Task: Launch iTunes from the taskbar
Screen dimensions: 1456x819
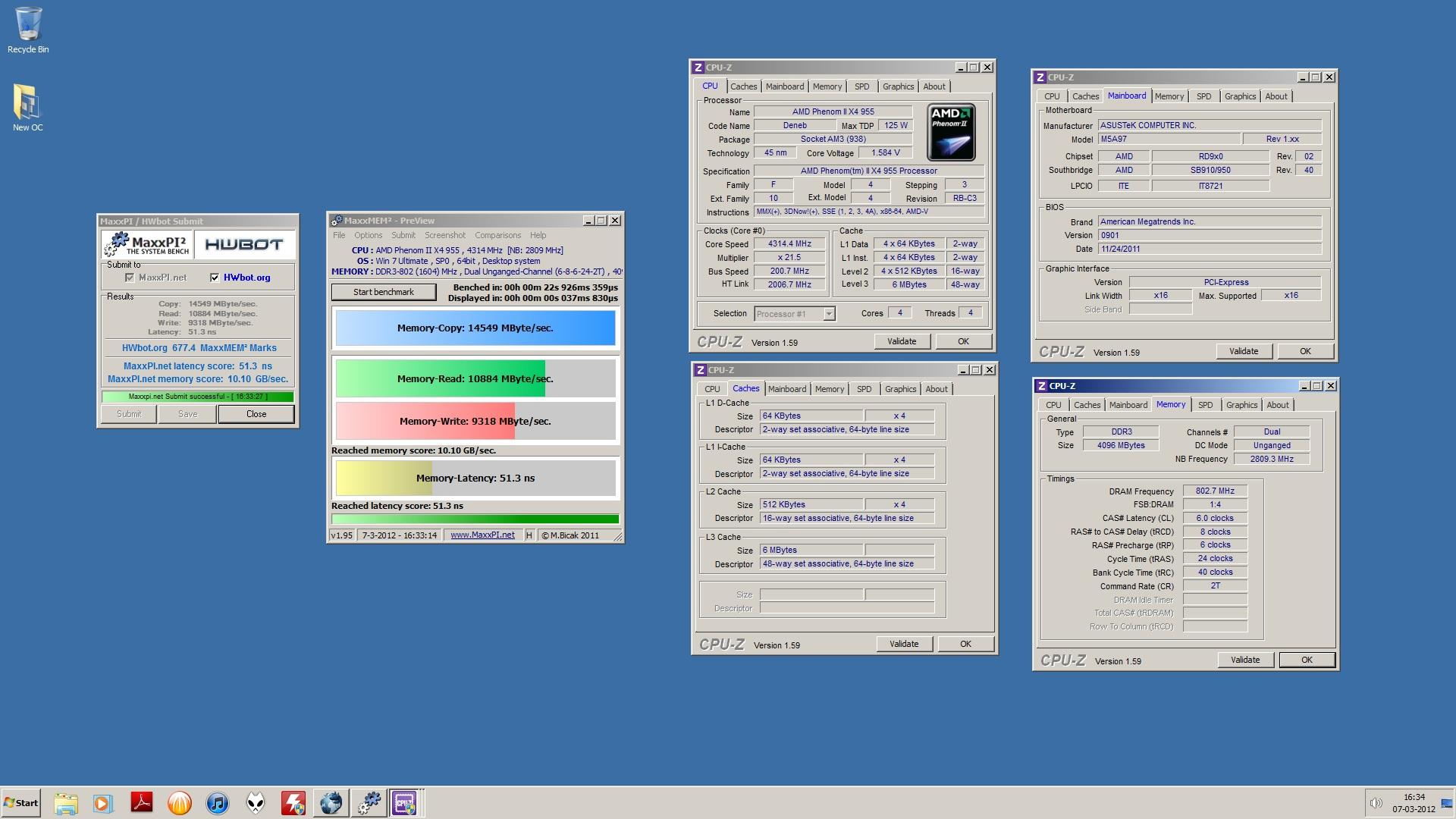Action: 218,803
